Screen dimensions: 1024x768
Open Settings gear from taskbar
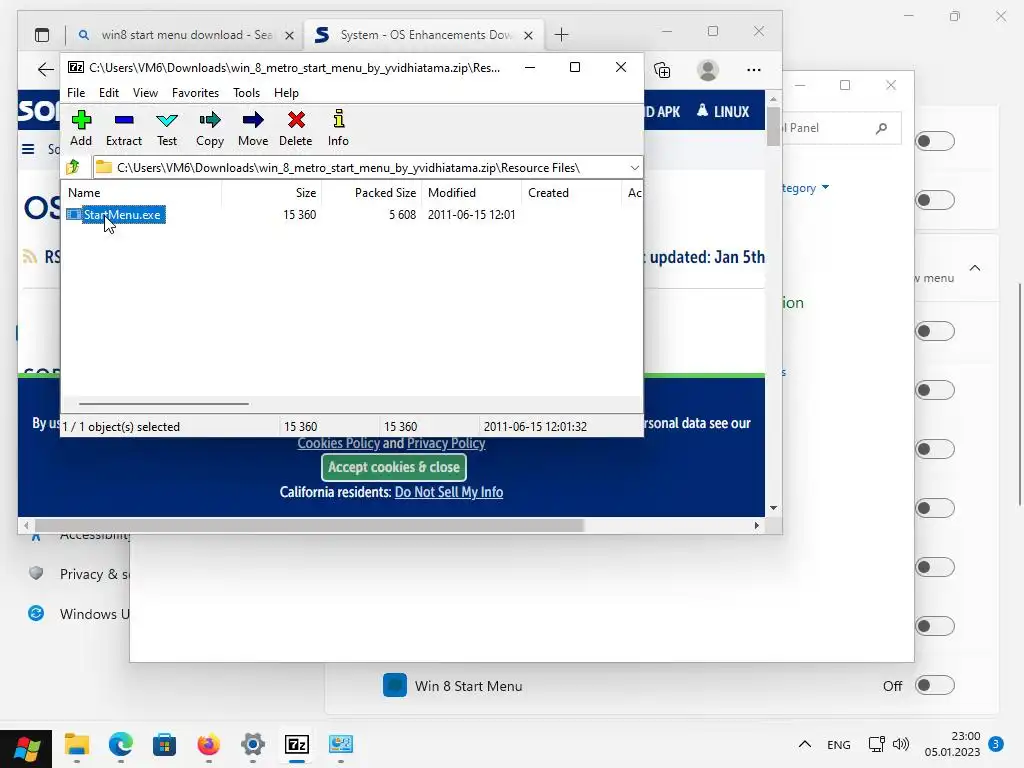pyautogui.click(x=253, y=744)
